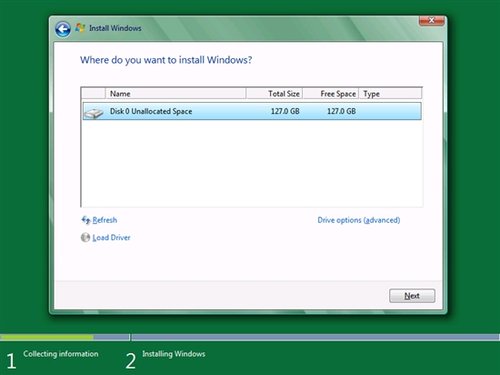Viewport: 500px width, 375px height.
Task: Click the Refresh arrows icon
Action: tap(86, 220)
